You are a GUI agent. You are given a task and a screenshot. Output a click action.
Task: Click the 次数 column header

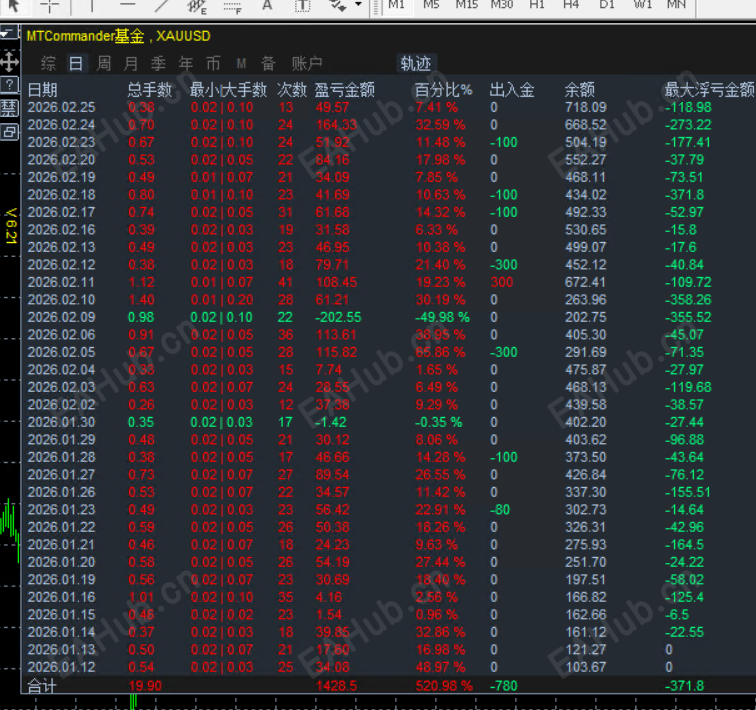click(292, 90)
